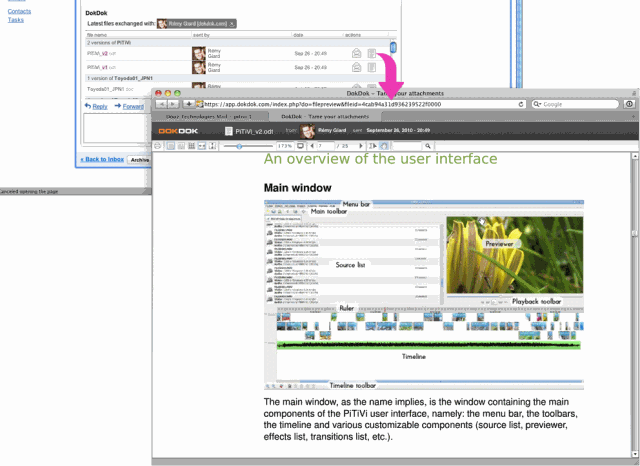This screenshot has height=466, width=640.
Task: Click the page reload icon in address bar
Action: point(522,103)
